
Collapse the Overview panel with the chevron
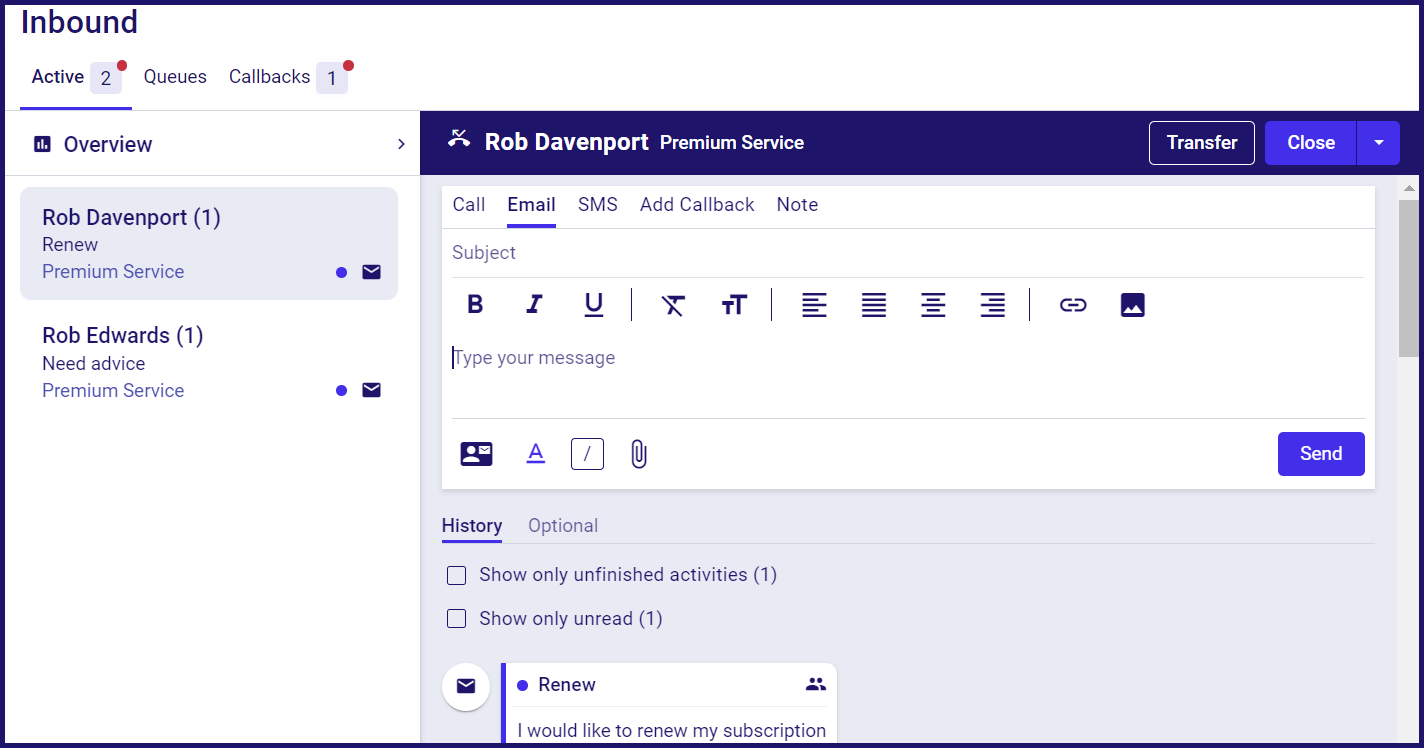click(401, 143)
